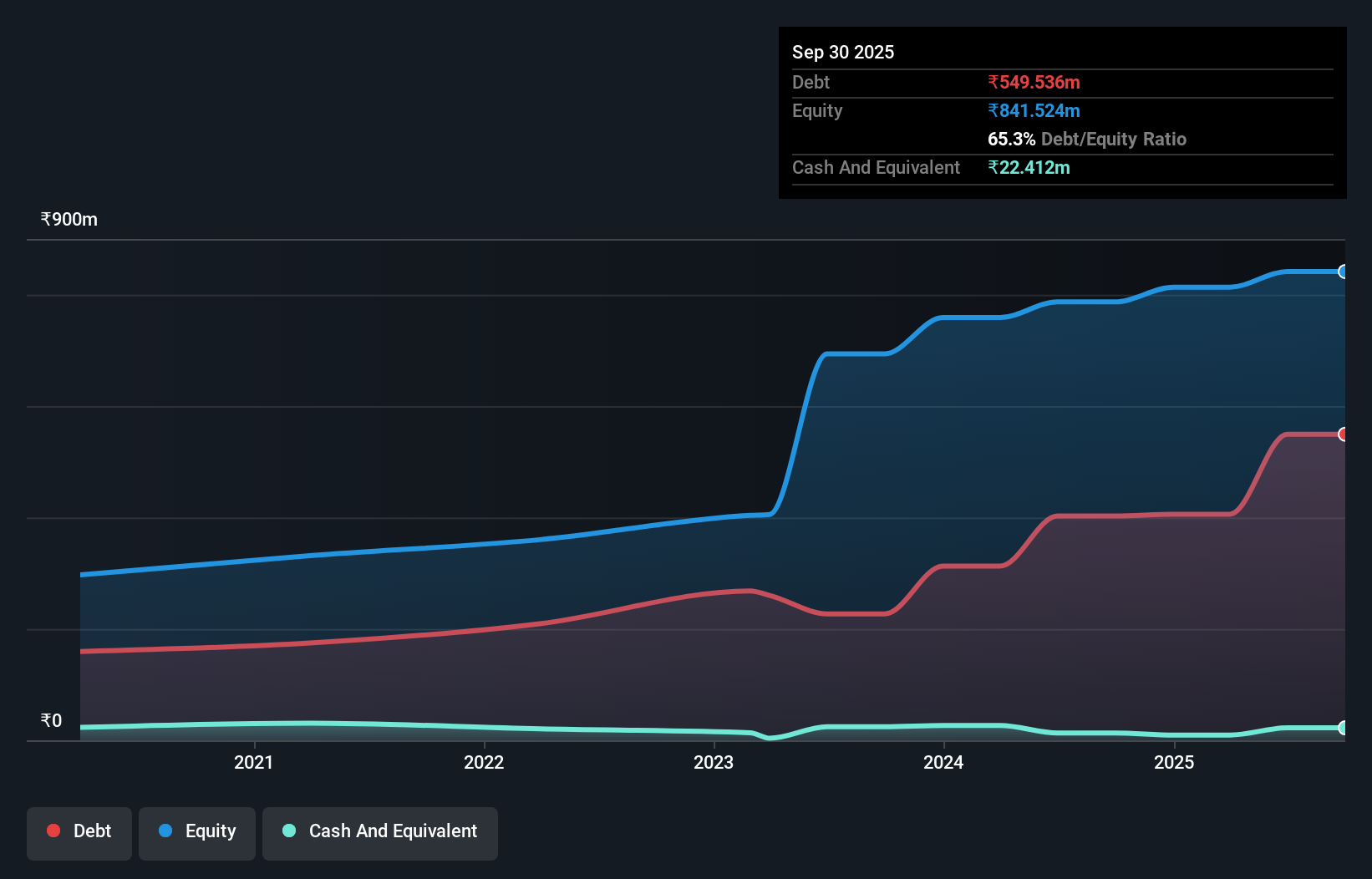Click the blue Equity legend dot

click(165, 831)
